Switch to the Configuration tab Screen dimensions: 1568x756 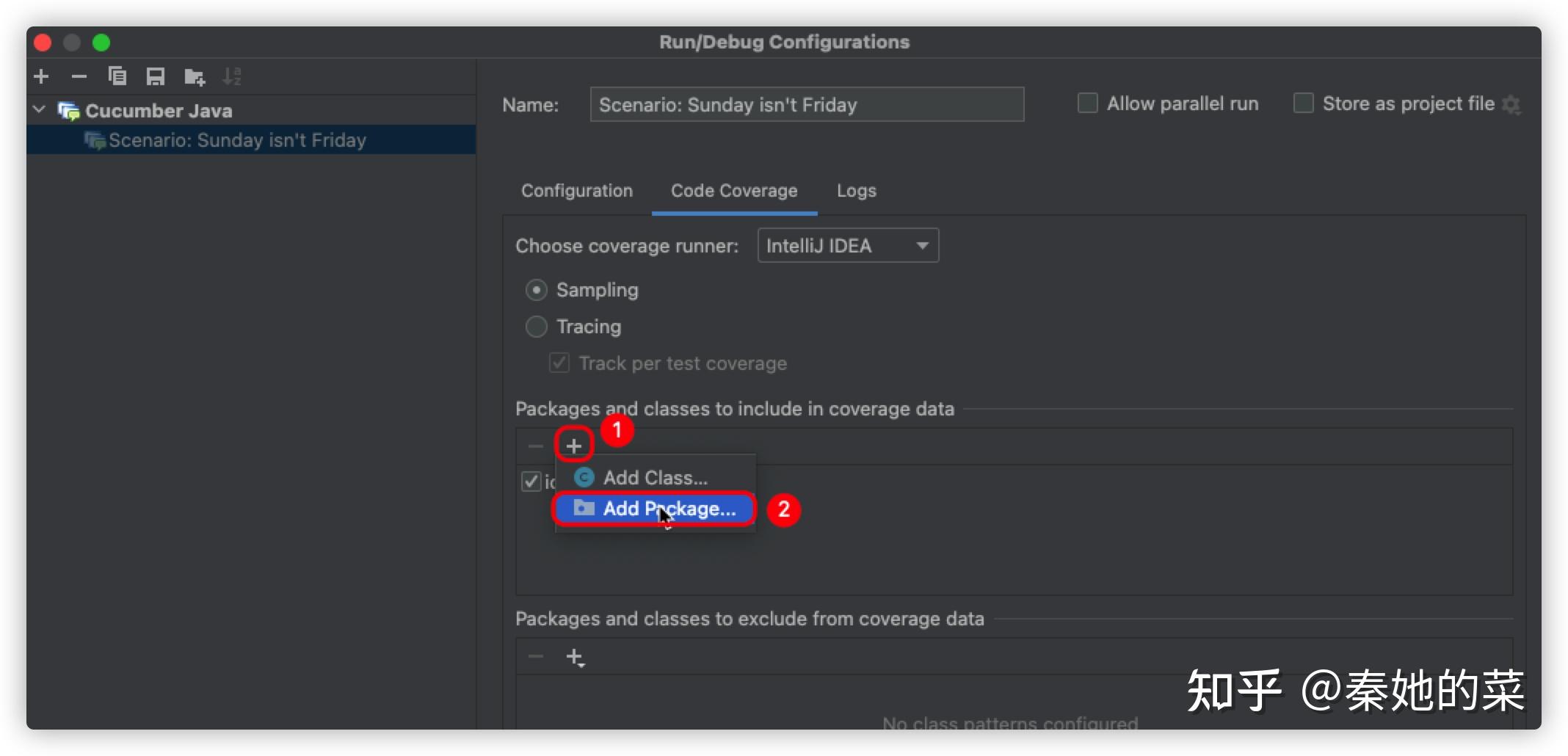pyautogui.click(x=577, y=191)
